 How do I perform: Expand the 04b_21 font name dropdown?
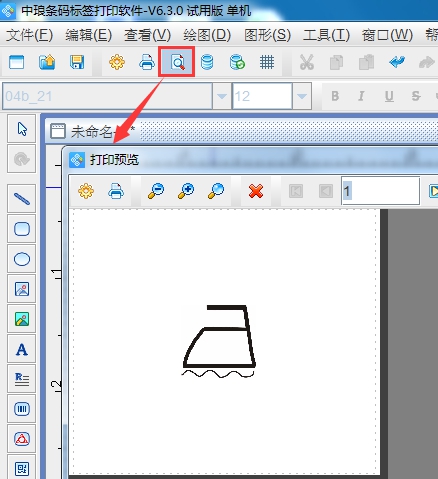(222, 96)
